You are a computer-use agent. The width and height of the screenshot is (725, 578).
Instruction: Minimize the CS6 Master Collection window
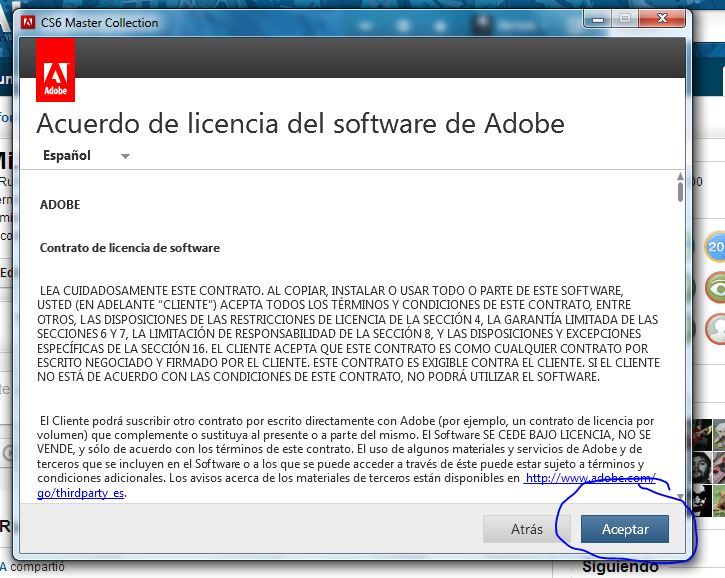598,19
